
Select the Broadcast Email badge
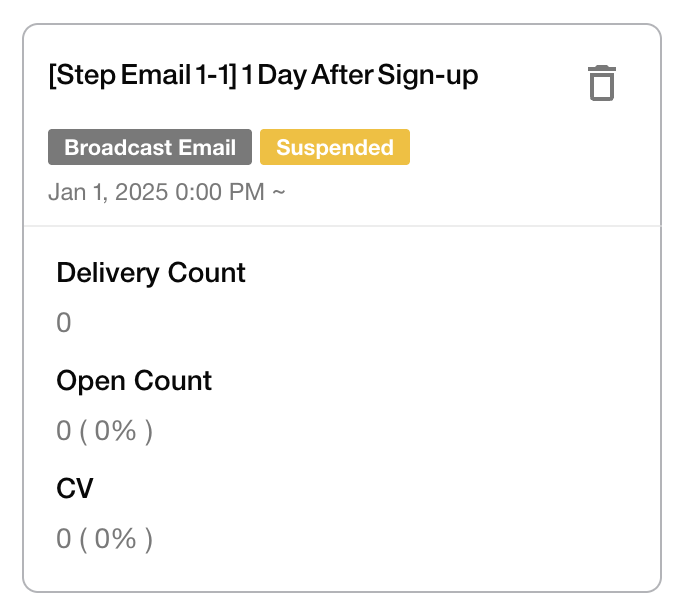pyautogui.click(x=150, y=147)
